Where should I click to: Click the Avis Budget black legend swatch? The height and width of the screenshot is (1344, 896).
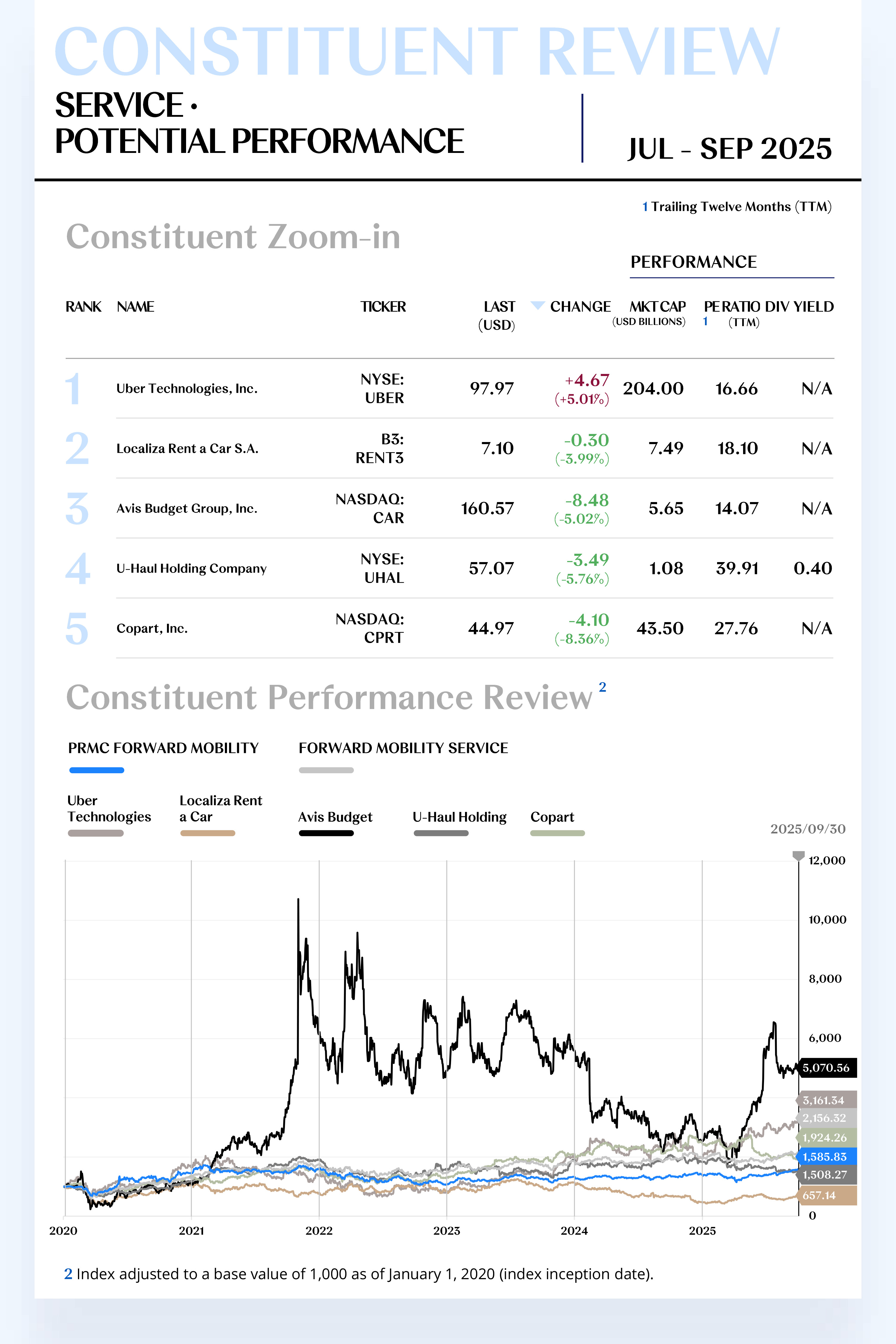pos(326,833)
